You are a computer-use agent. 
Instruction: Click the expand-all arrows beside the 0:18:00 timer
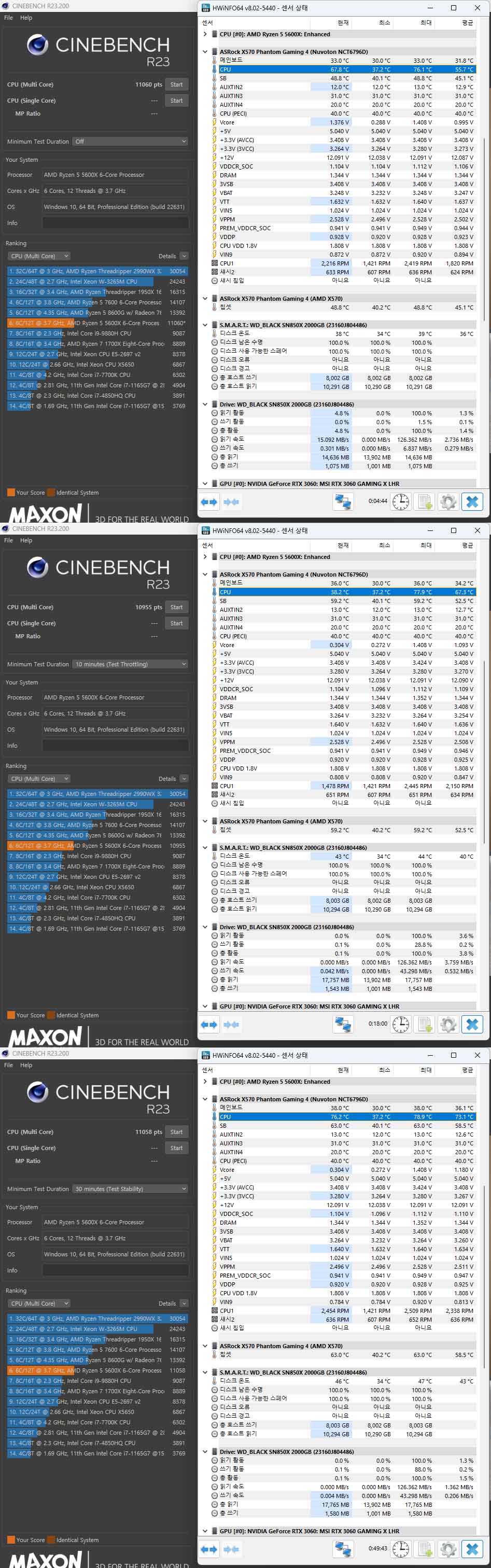(x=209, y=1025)
